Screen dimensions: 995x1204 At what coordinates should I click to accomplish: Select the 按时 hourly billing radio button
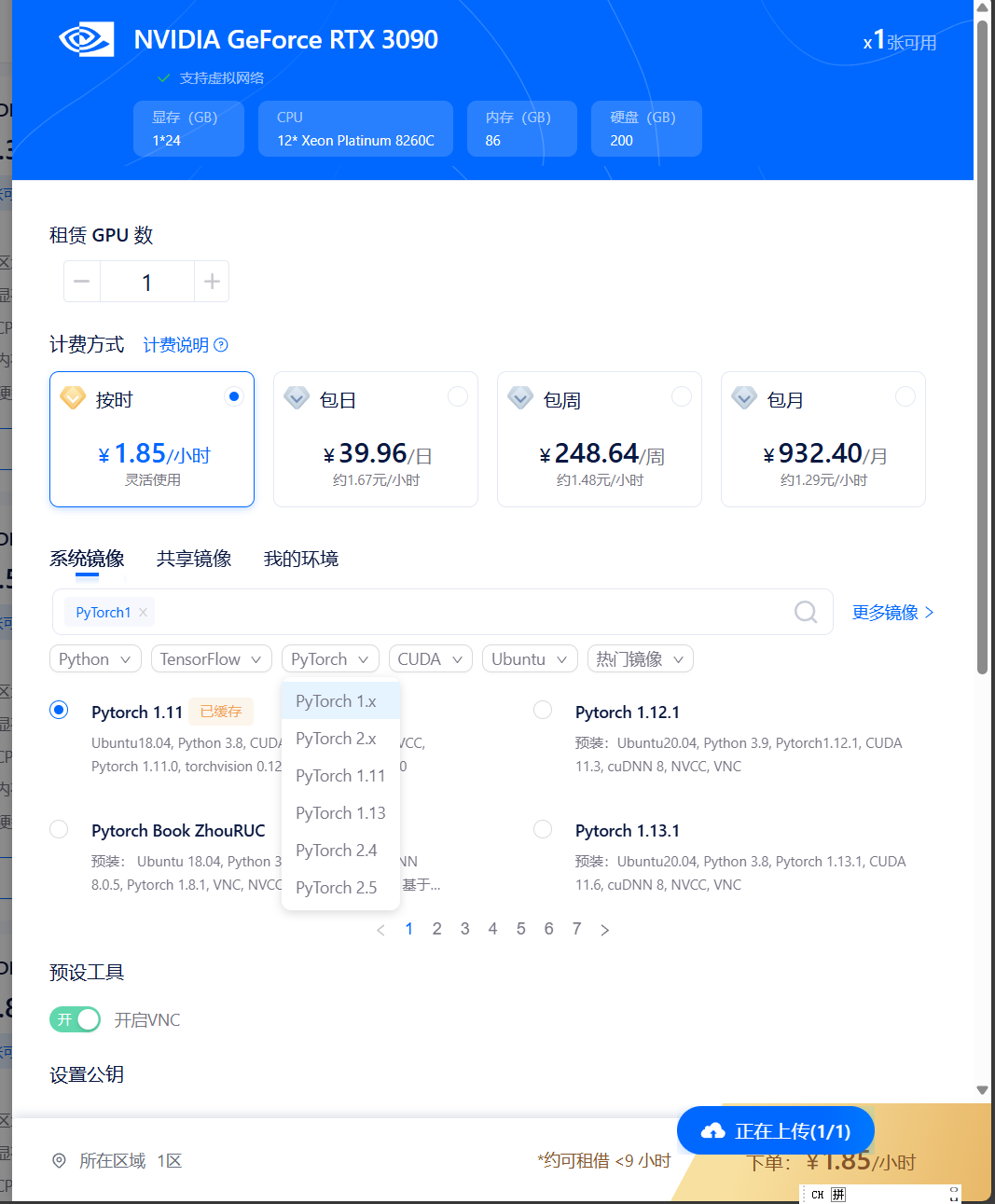234,396
